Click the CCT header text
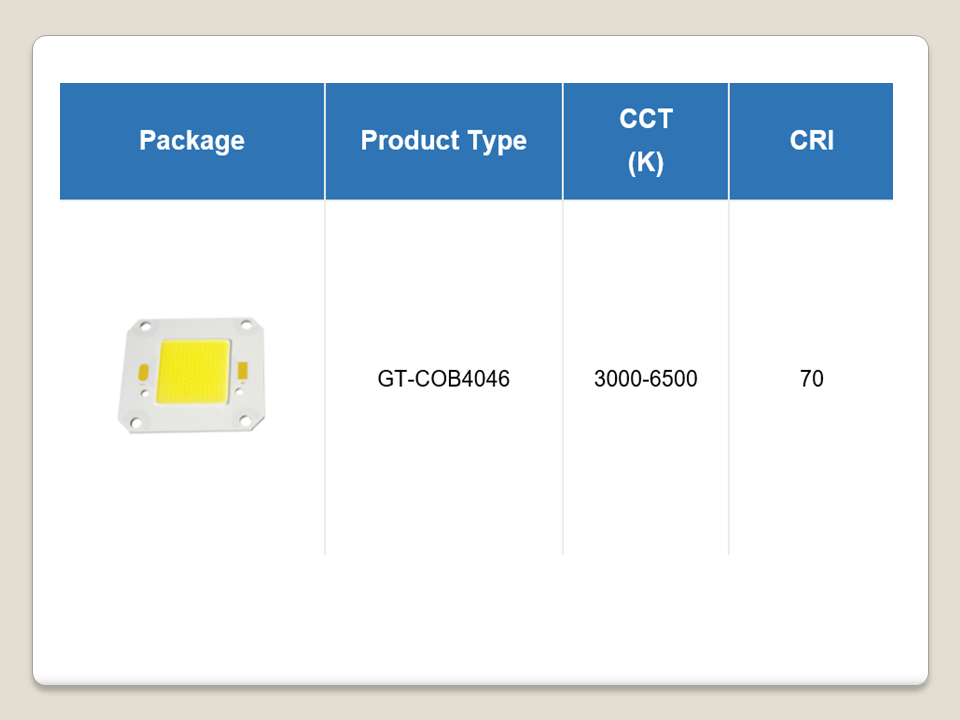 pyautogui.click(x=645, y=119)
